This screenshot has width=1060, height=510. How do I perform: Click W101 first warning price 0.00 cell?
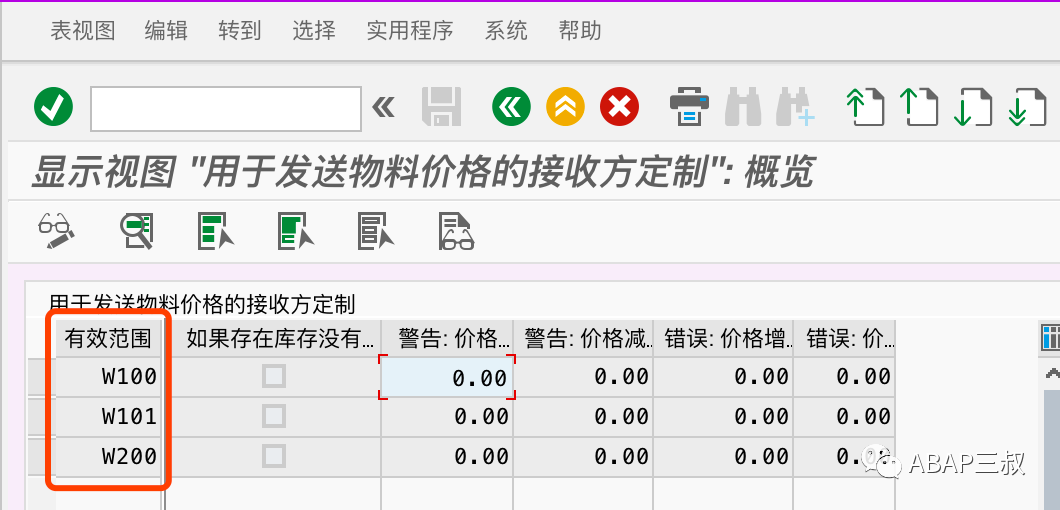tap(448, 417)
